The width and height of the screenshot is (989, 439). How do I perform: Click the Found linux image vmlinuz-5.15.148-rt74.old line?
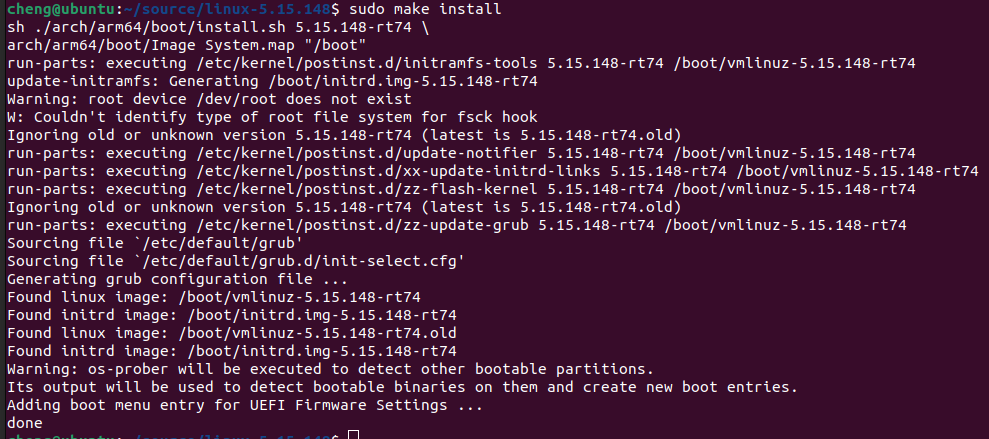(231, 333)
